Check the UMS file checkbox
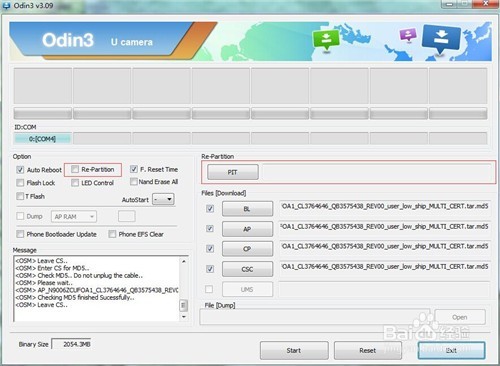This screenshot has height=366, width=500. point(209,289)
